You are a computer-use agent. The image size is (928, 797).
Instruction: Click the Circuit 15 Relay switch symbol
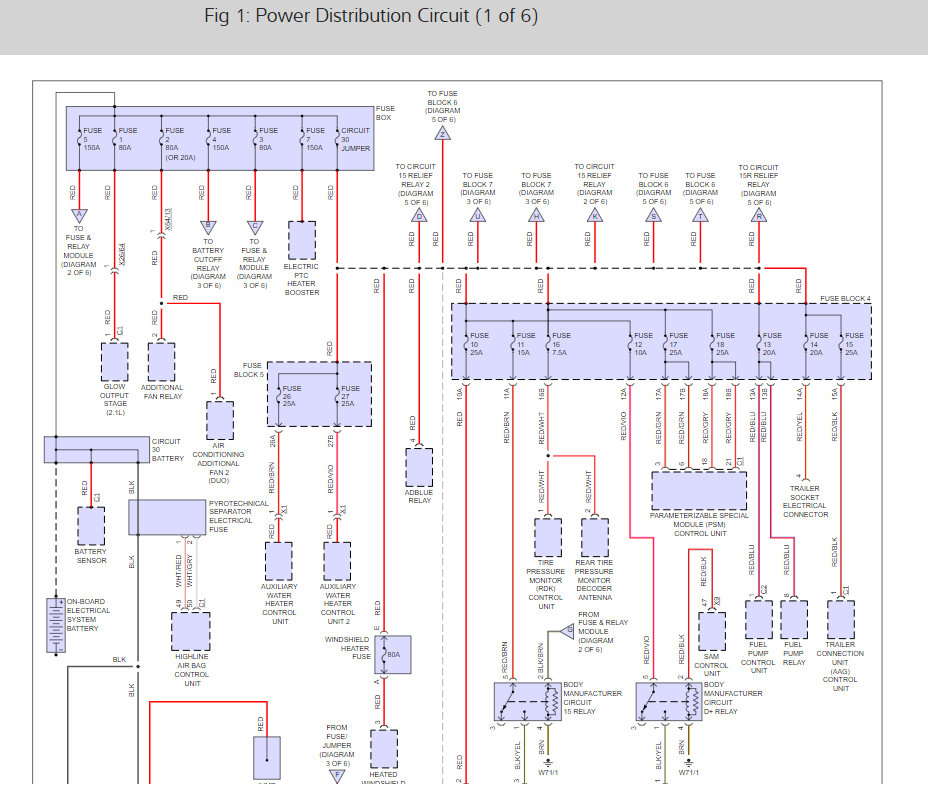[528, 702]
